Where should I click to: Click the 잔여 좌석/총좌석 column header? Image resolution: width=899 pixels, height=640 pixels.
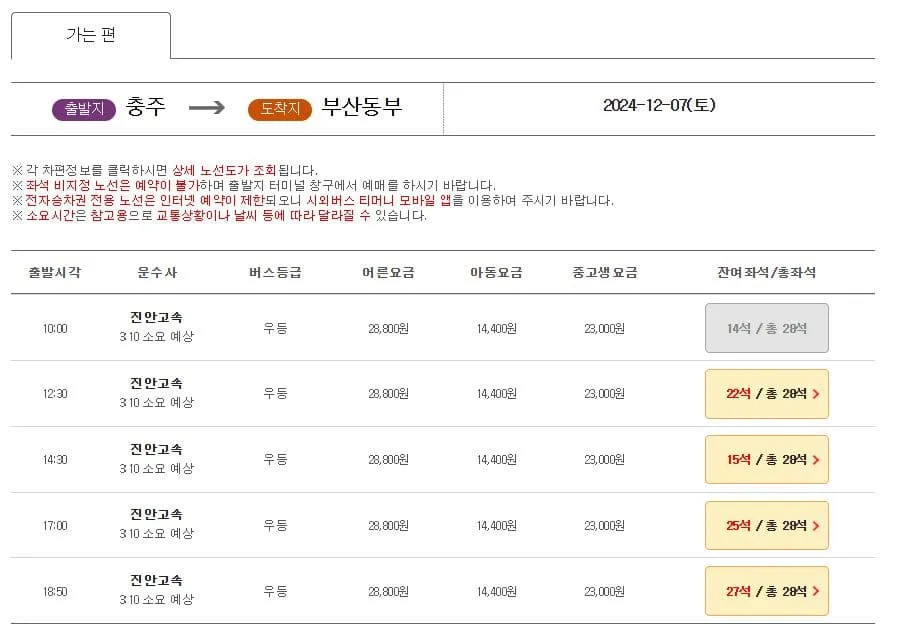click(766, 268)
